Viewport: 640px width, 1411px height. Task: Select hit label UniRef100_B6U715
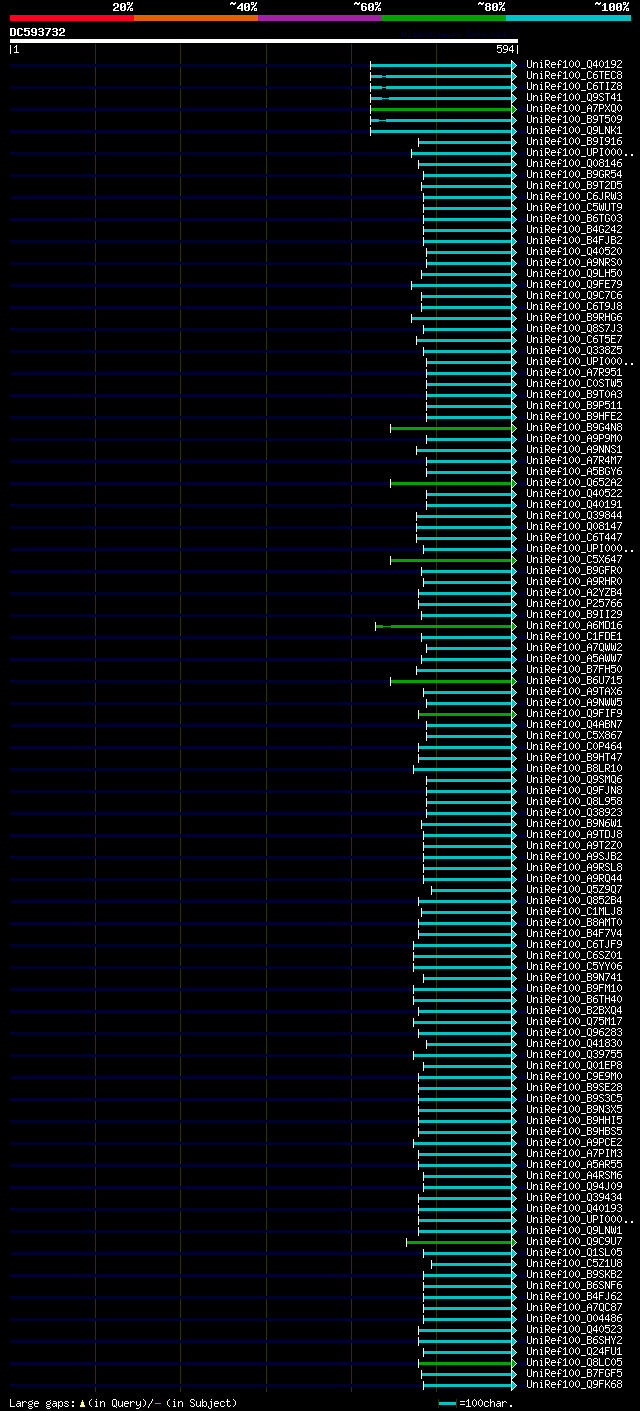574,680
